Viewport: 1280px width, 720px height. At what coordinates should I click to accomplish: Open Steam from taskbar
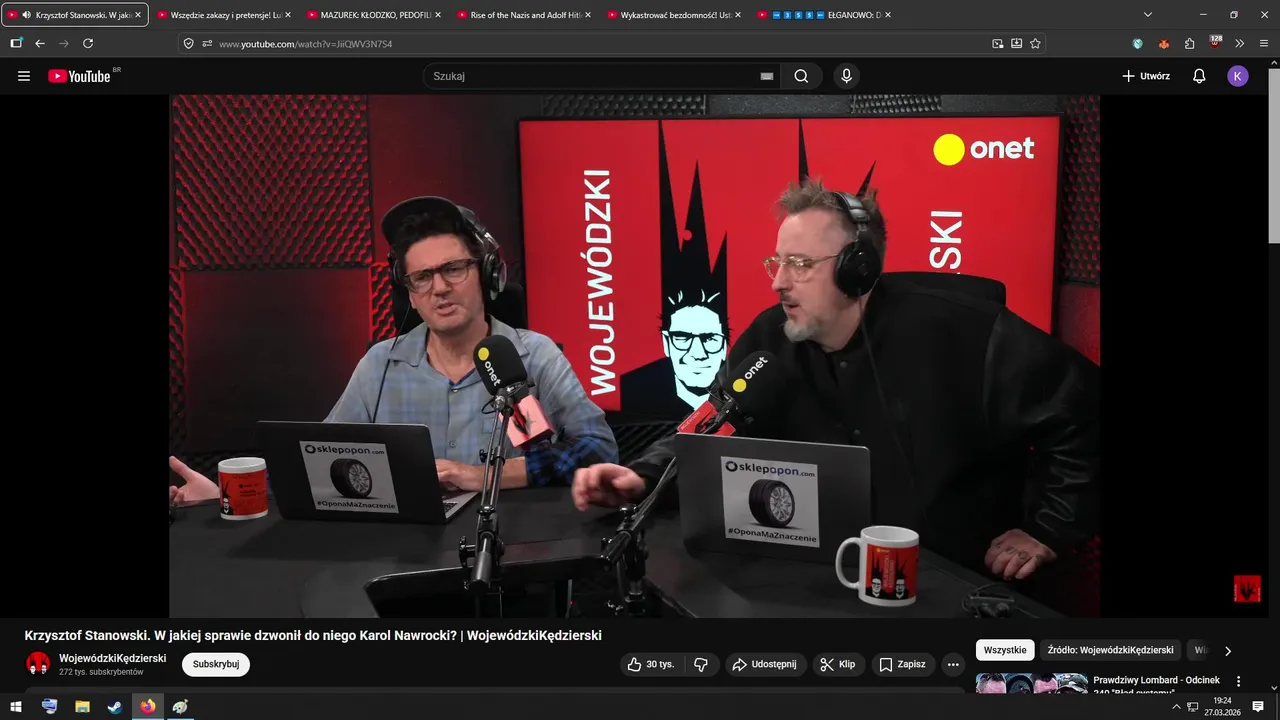coord(114,706)
